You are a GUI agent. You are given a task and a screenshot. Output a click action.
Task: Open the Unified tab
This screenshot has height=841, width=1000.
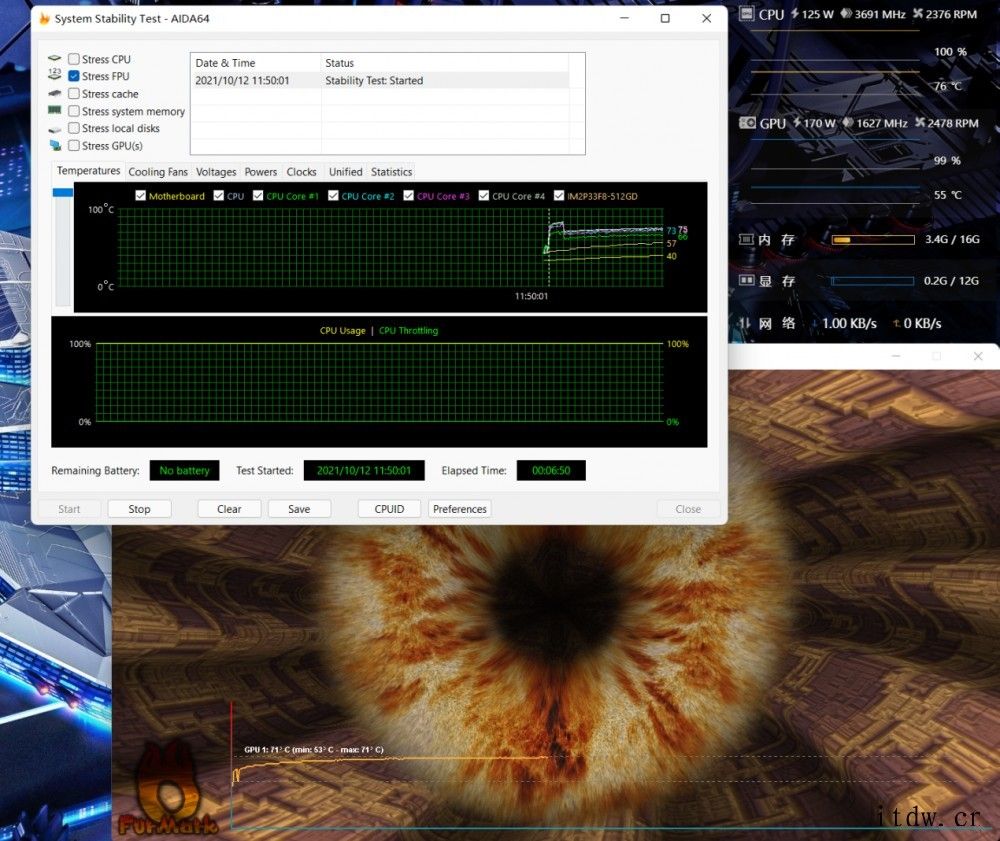click(x=345, y=172)
